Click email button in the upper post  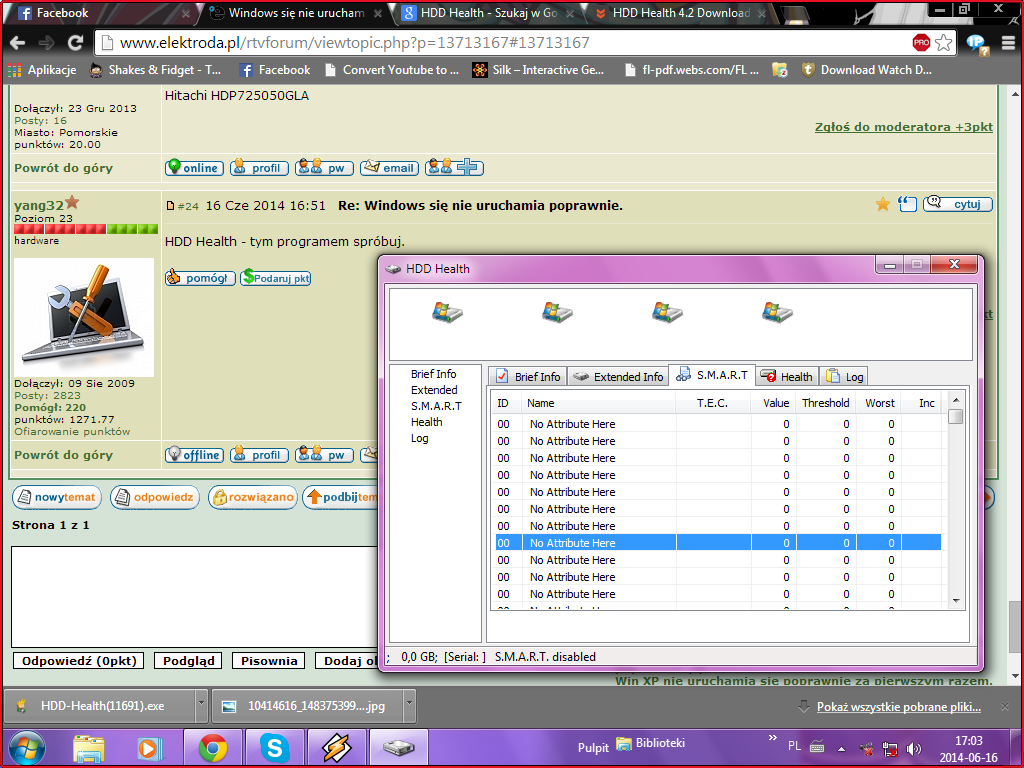[x=389, y=168]
